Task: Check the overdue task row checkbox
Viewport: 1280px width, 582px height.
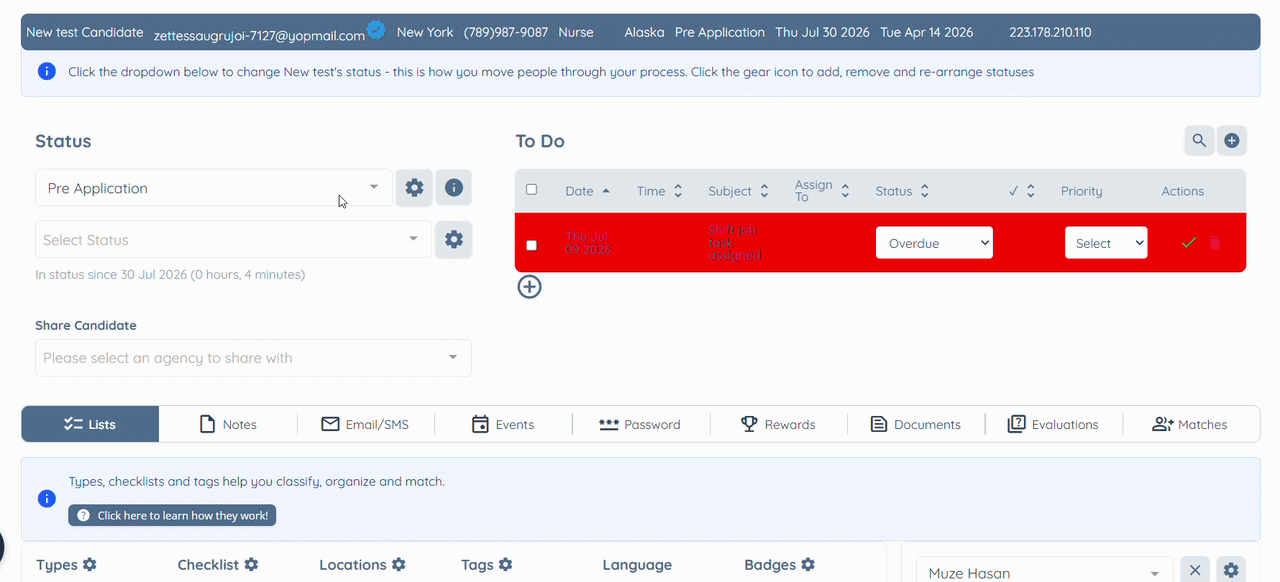Action: click(531, 245)
